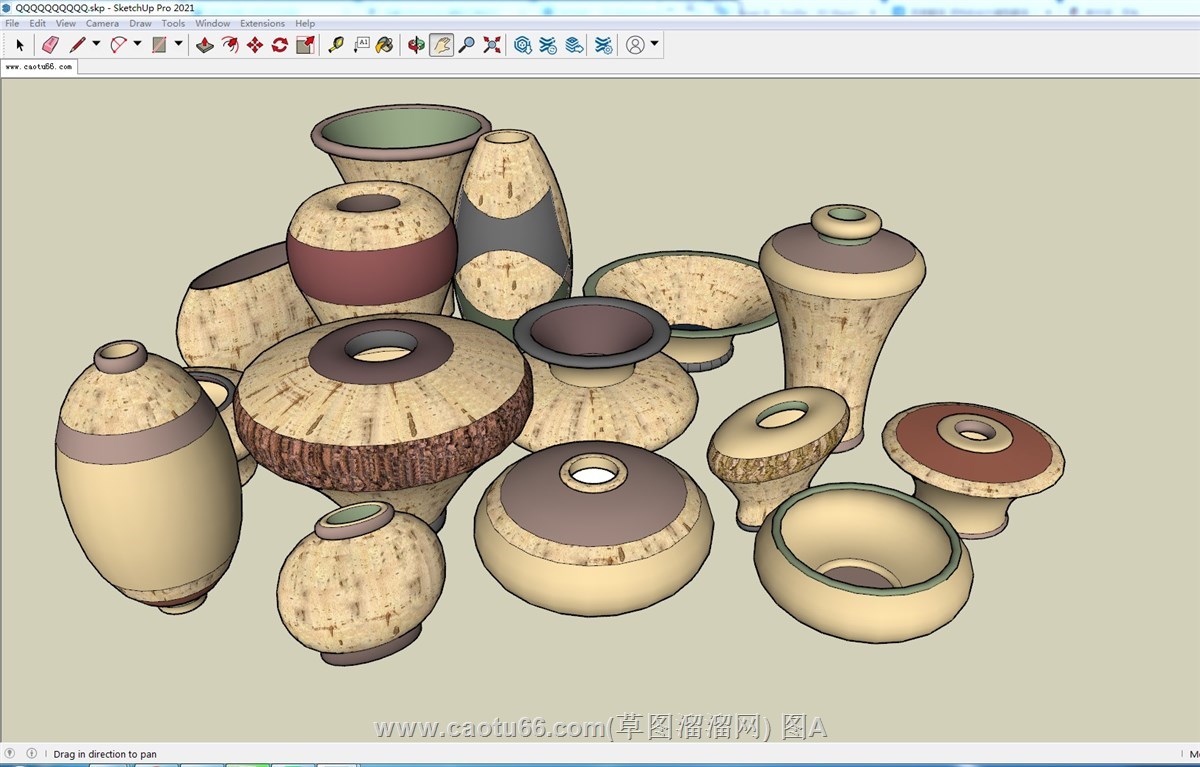Activate the Paint Bucket tool
1200x767 pixels.
[385, 45]
